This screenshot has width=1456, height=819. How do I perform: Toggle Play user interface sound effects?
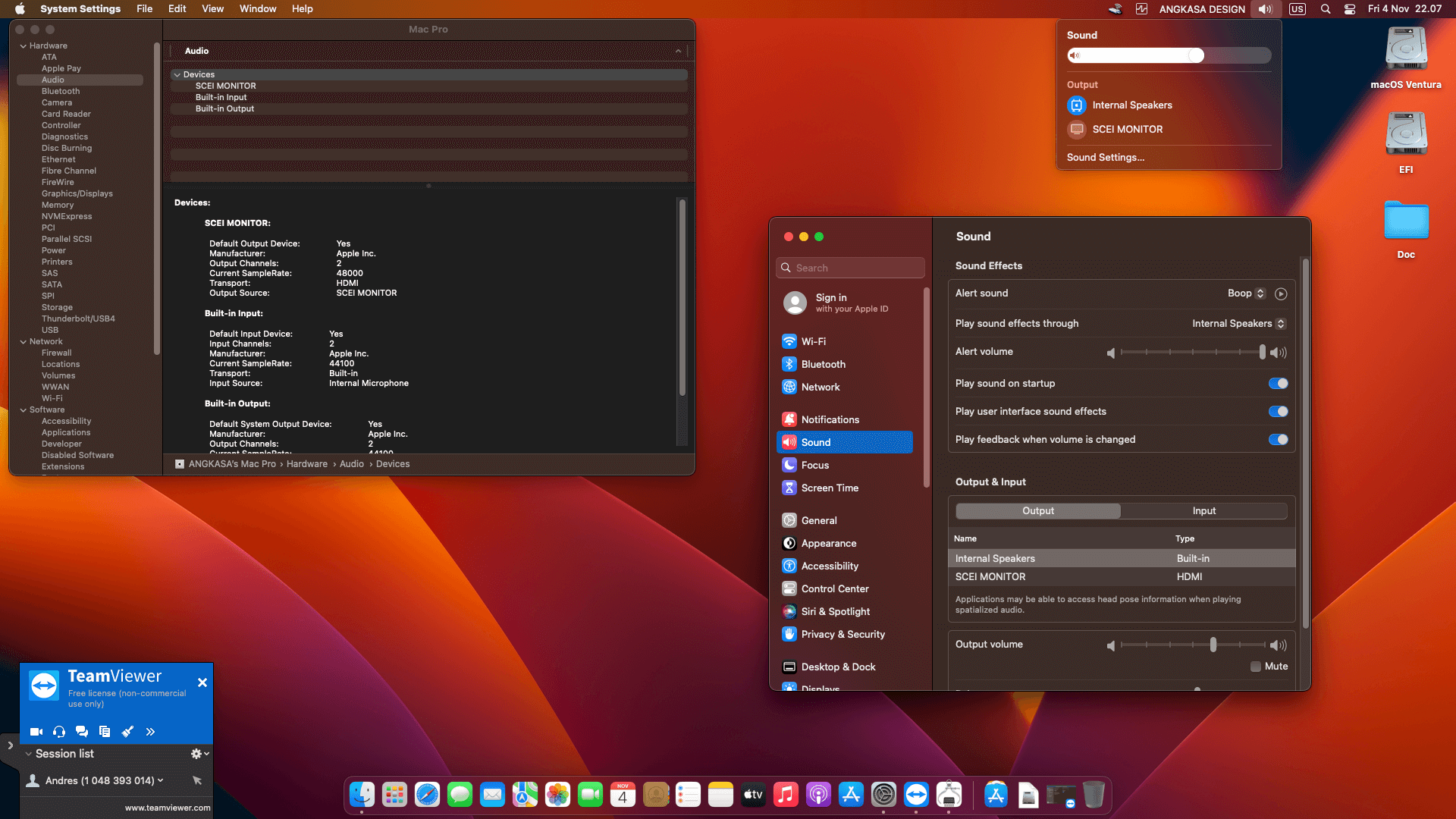click(x=1278, y=412)
